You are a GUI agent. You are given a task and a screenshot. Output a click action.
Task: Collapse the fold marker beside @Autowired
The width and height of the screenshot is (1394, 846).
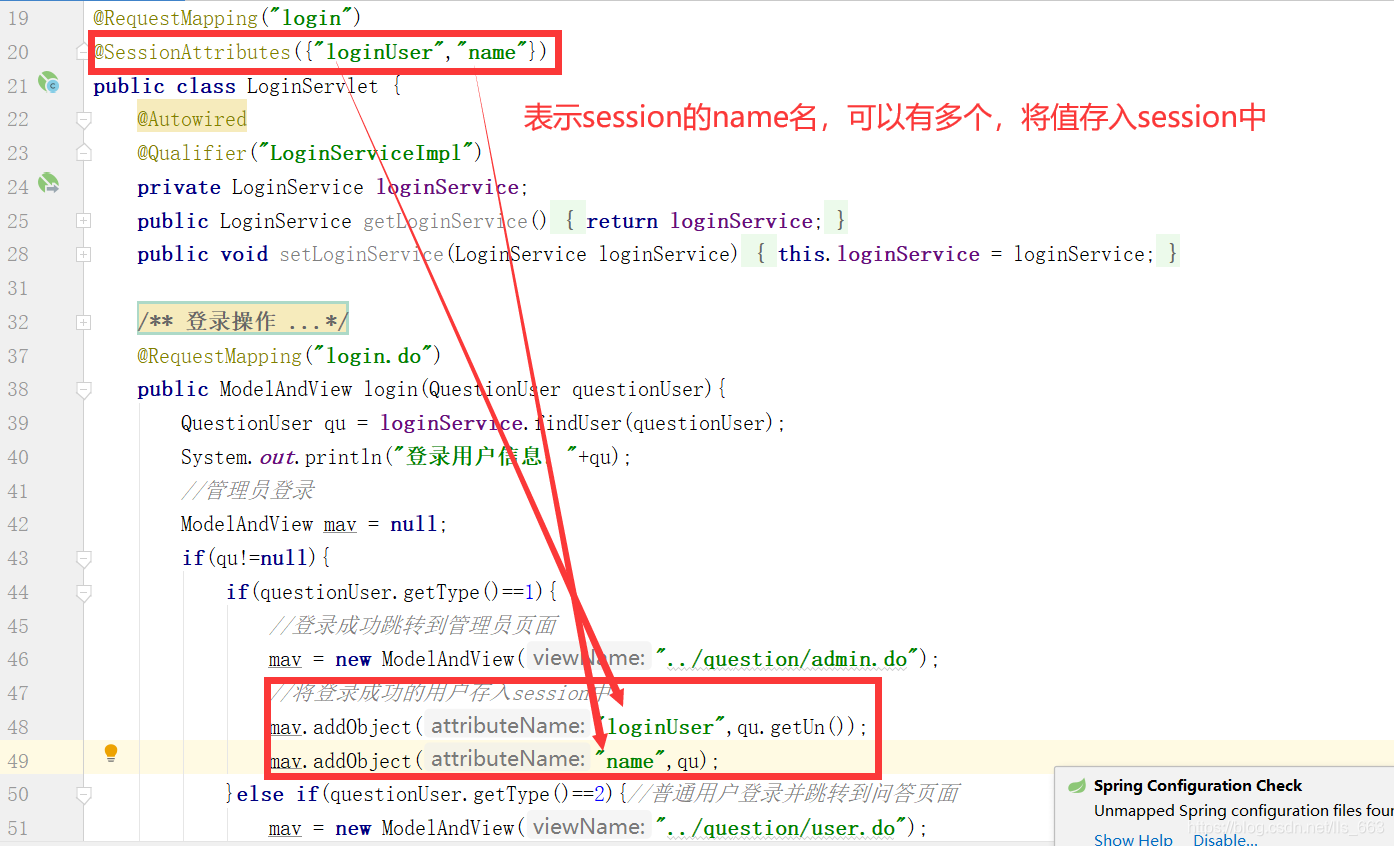[x=84, y=119]
